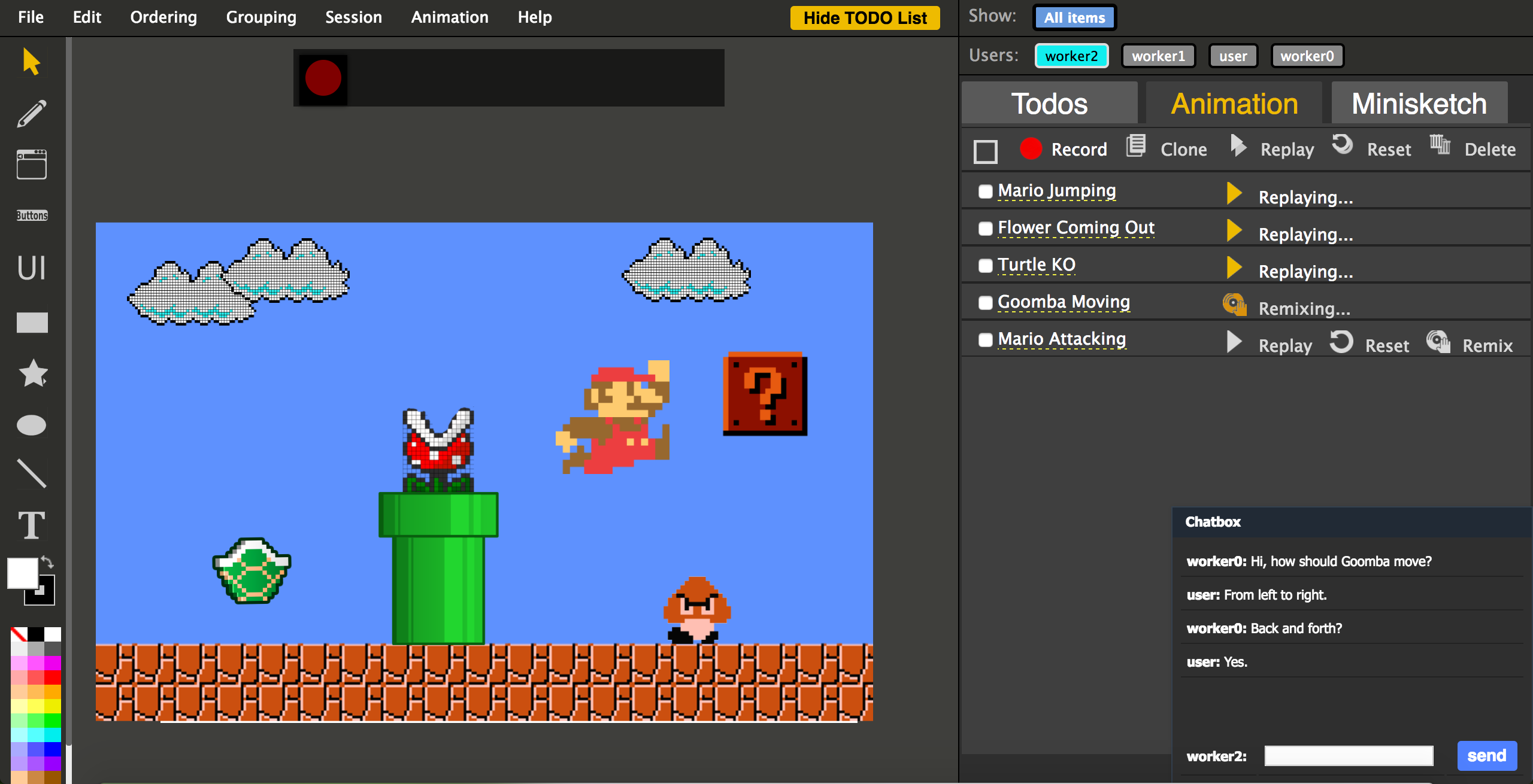Focus the chat message input field
The width and height of the screenshot is (1533, 784).
coord(1349,755)
